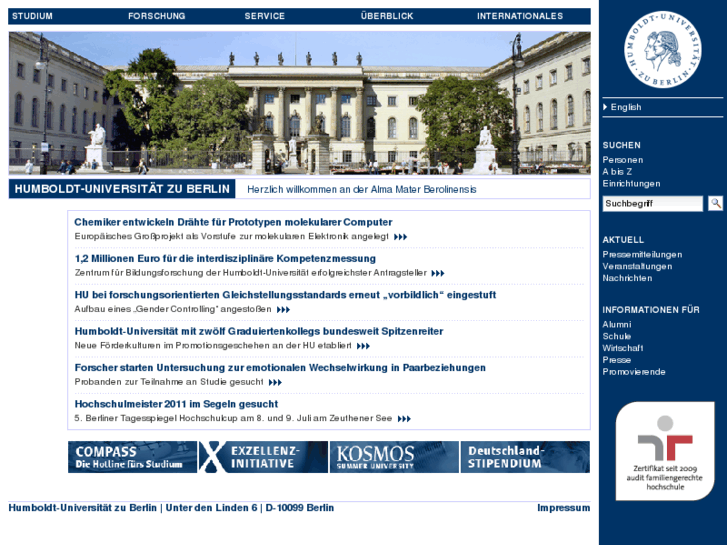Open Veranstaltungen under Aktuell
This screenshot has width=727, height=545.
point(637,266)
